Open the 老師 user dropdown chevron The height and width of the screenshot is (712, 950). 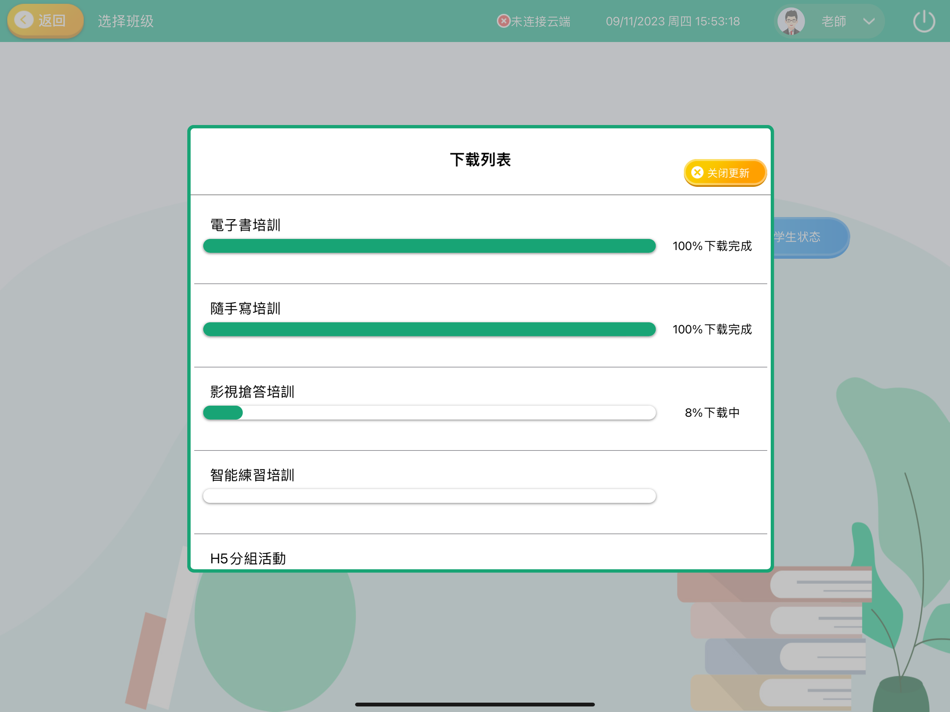[x=869, y=21]
